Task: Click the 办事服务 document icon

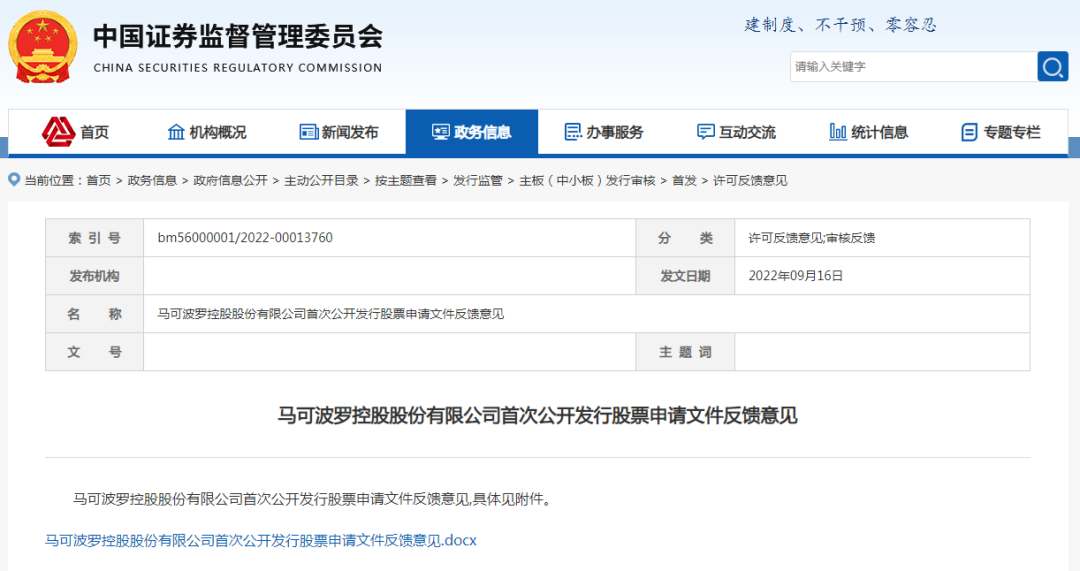Action: click(x=573, y=132)
